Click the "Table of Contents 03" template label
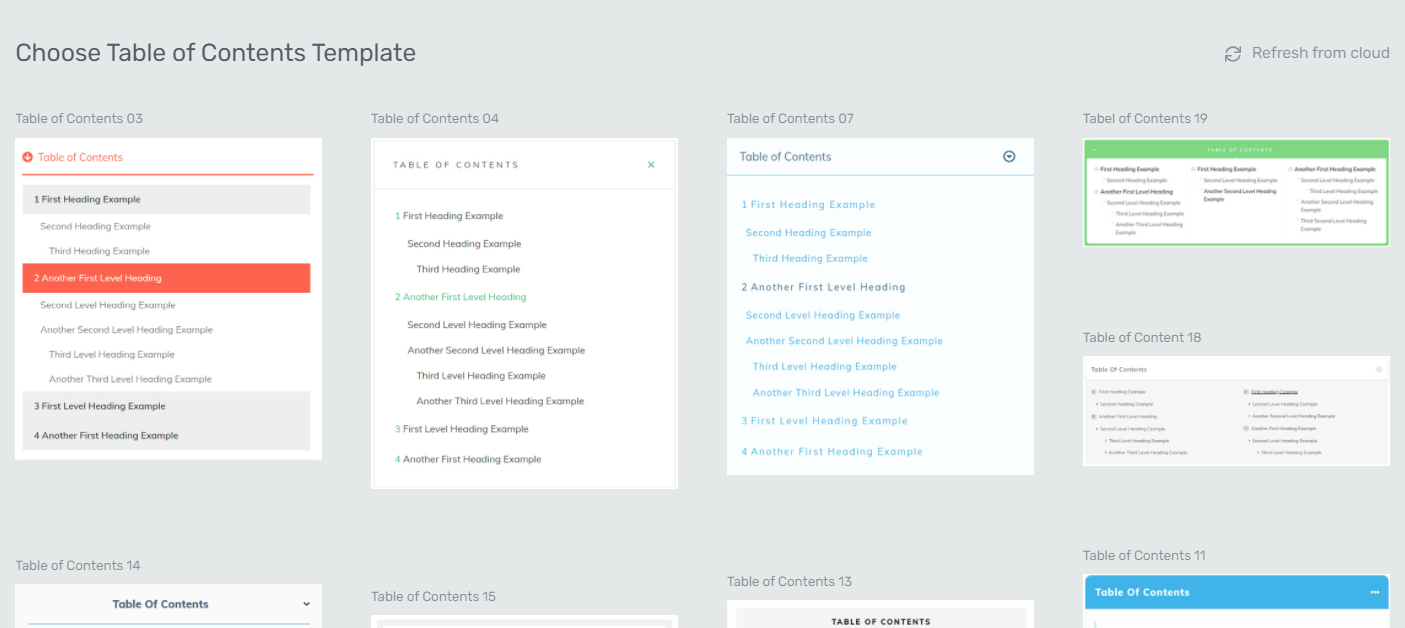 point(79,119)
